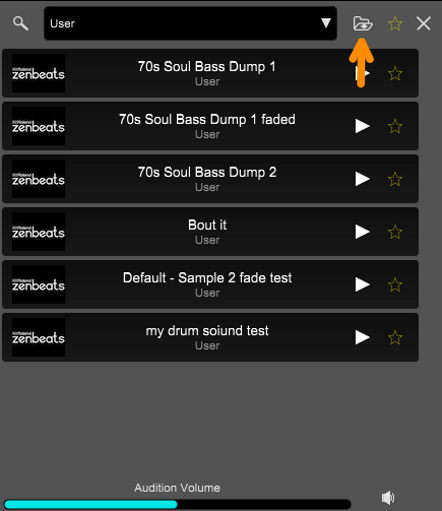Viewport: 442px width, 511px height.
Task: Preview my drum soiund test preset
Action: pos(362,337)
